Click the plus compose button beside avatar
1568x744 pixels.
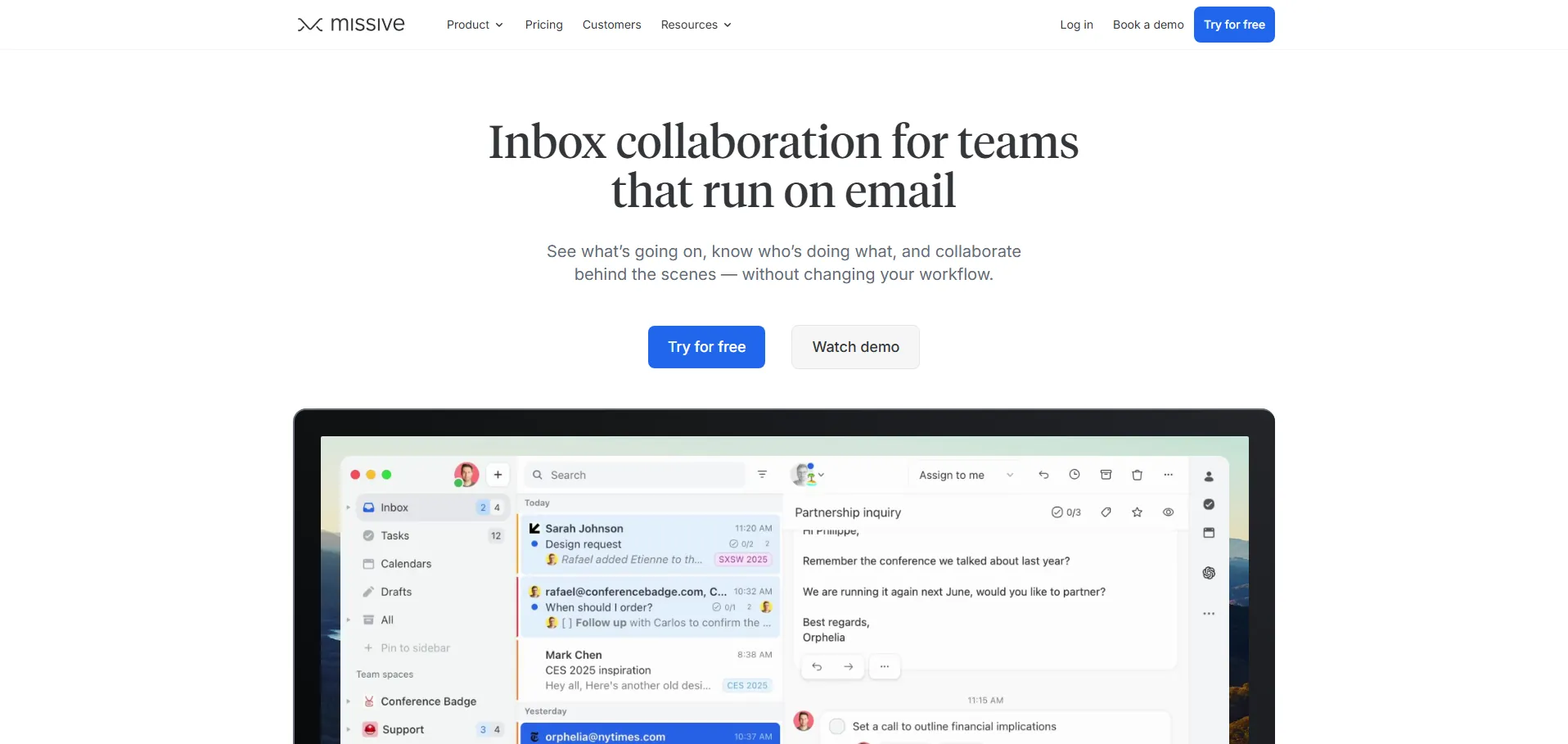498,475
